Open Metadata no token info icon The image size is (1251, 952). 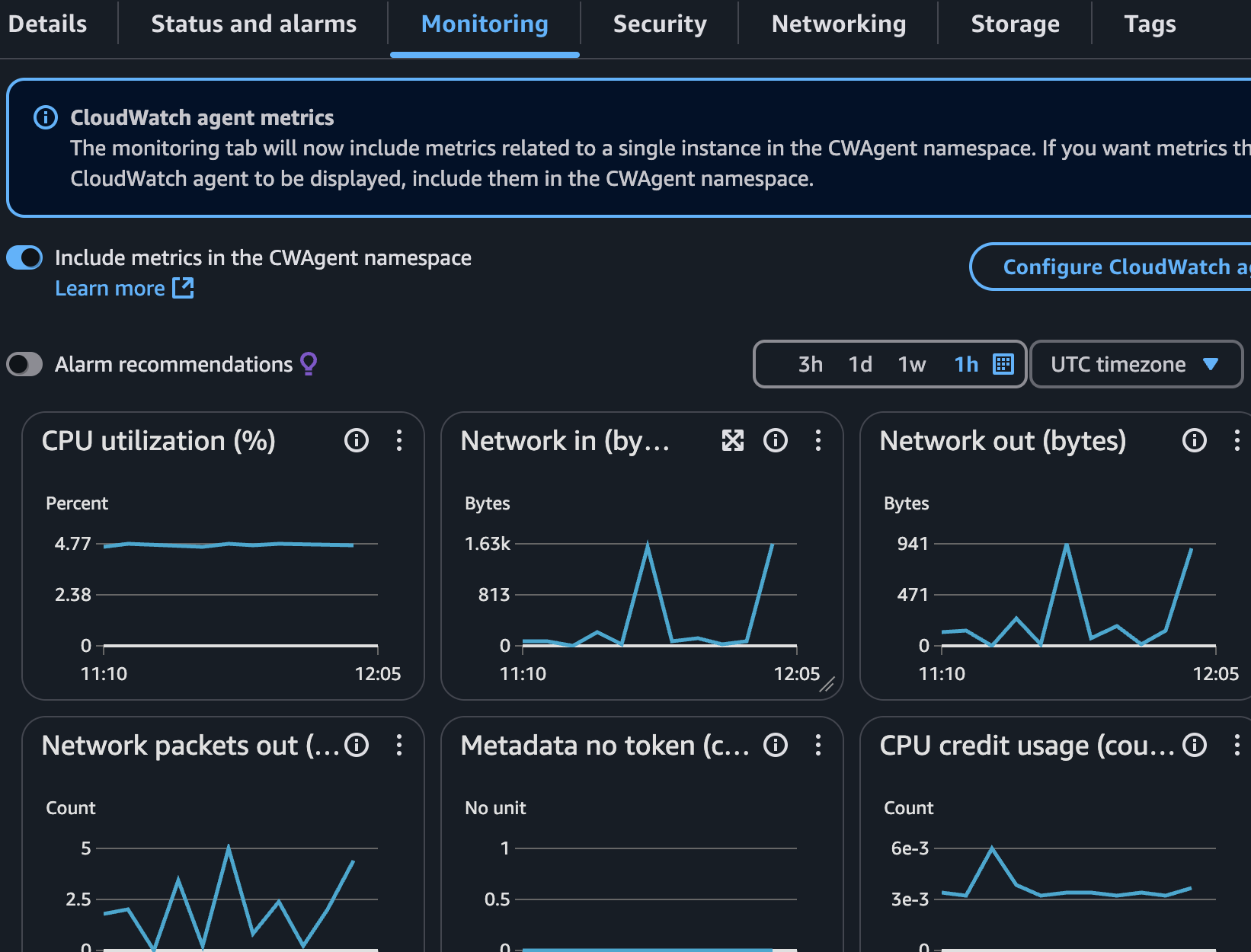tap(776, 745)
